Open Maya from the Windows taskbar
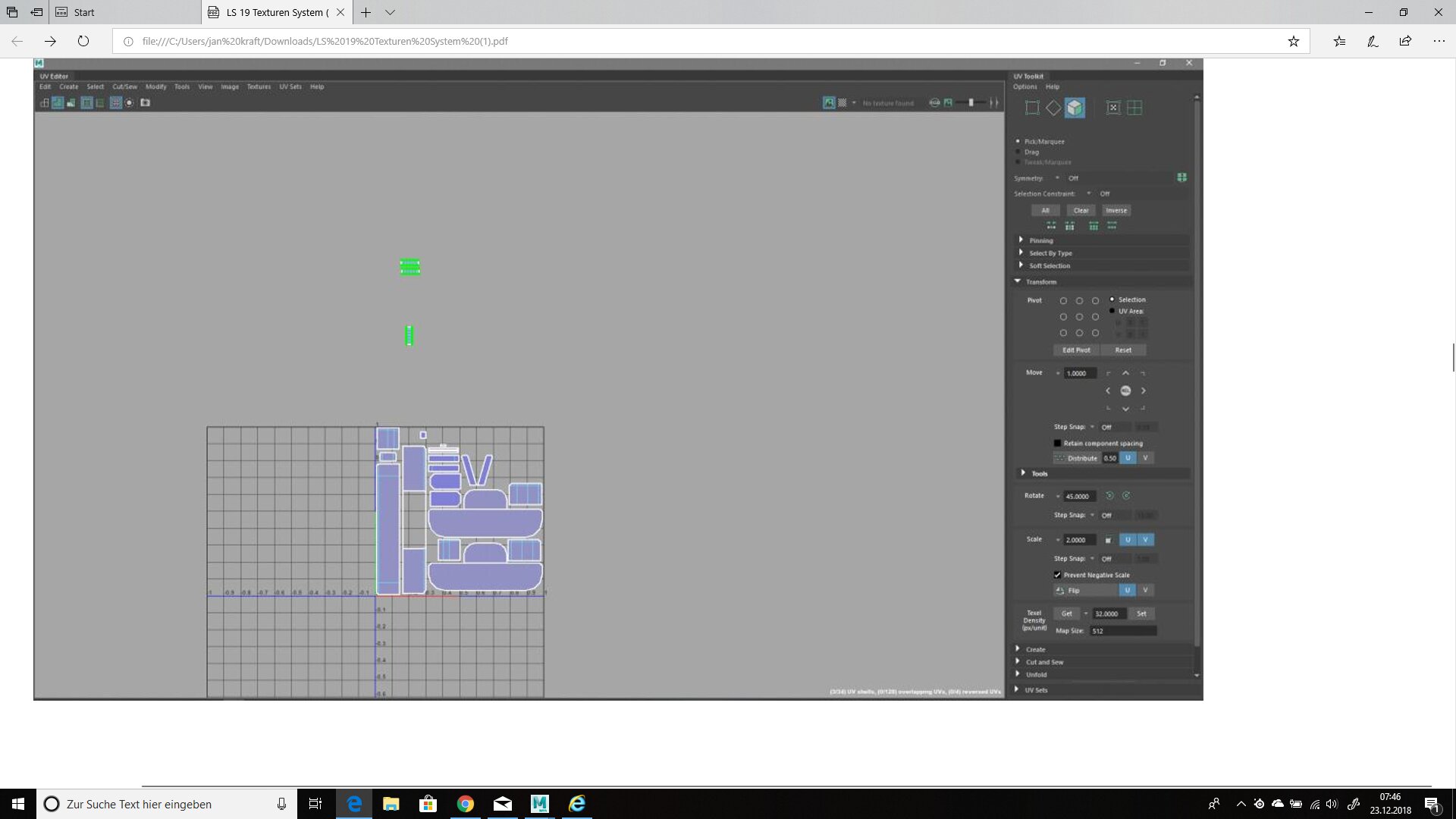 (x=539, y=804)
